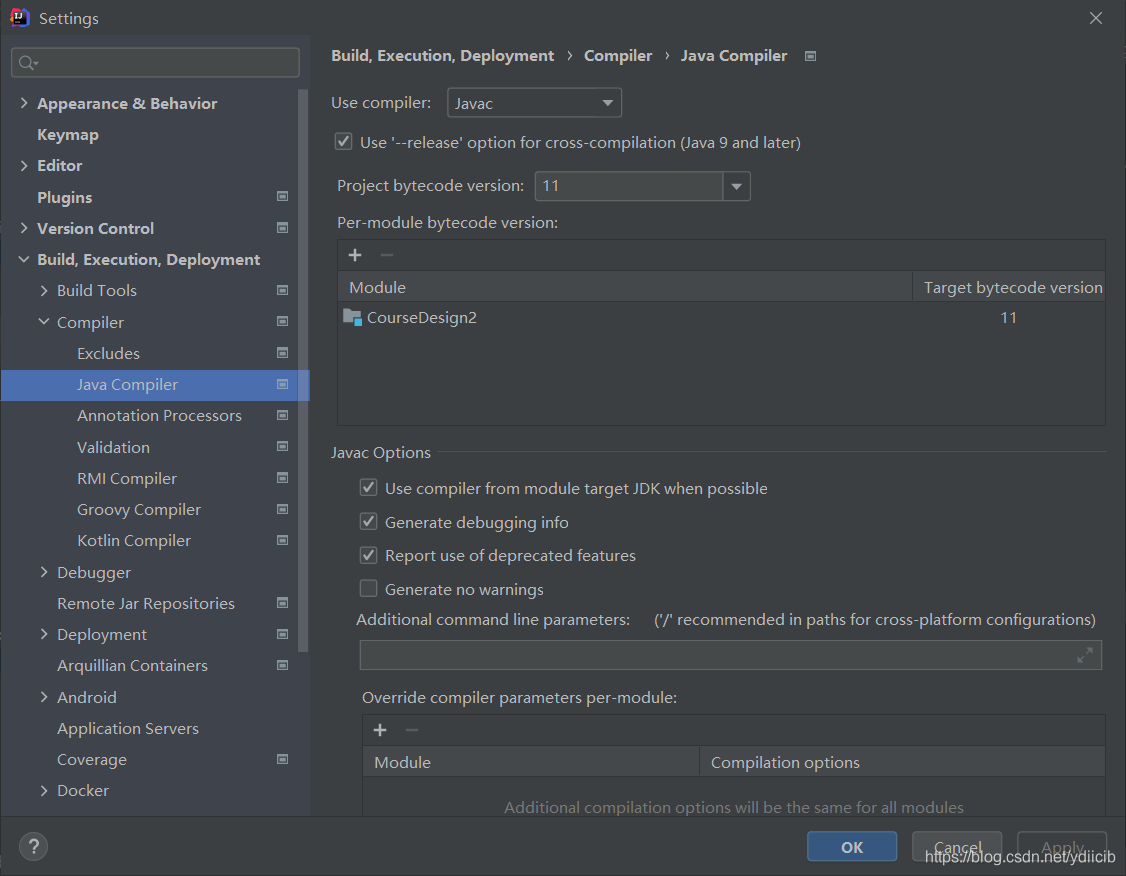Click target bytecode version value 11 for CourseDesign2

[1008, 317]
